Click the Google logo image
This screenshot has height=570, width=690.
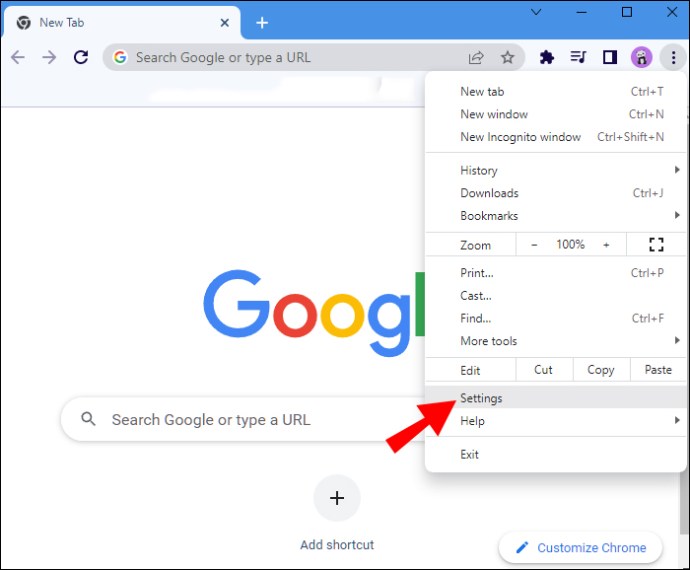314,313
